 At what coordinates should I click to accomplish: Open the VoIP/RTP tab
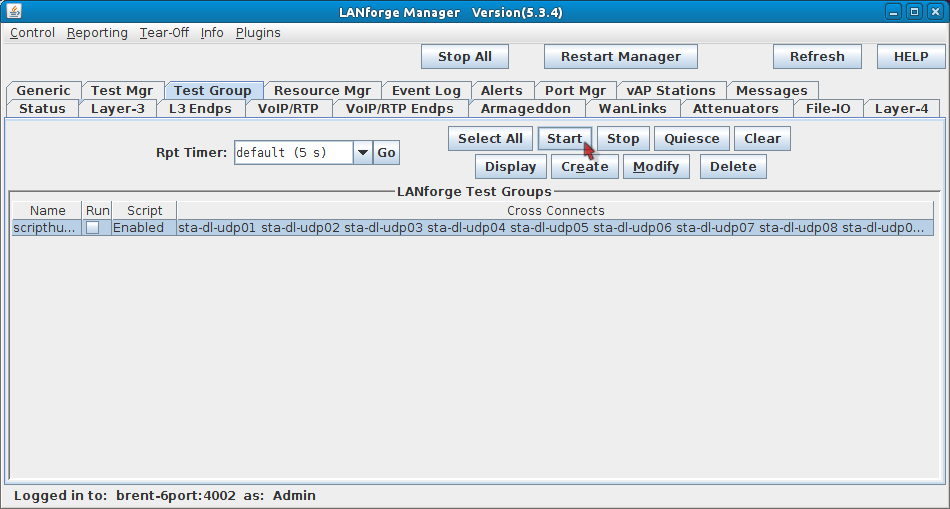[x=288, y=108]
